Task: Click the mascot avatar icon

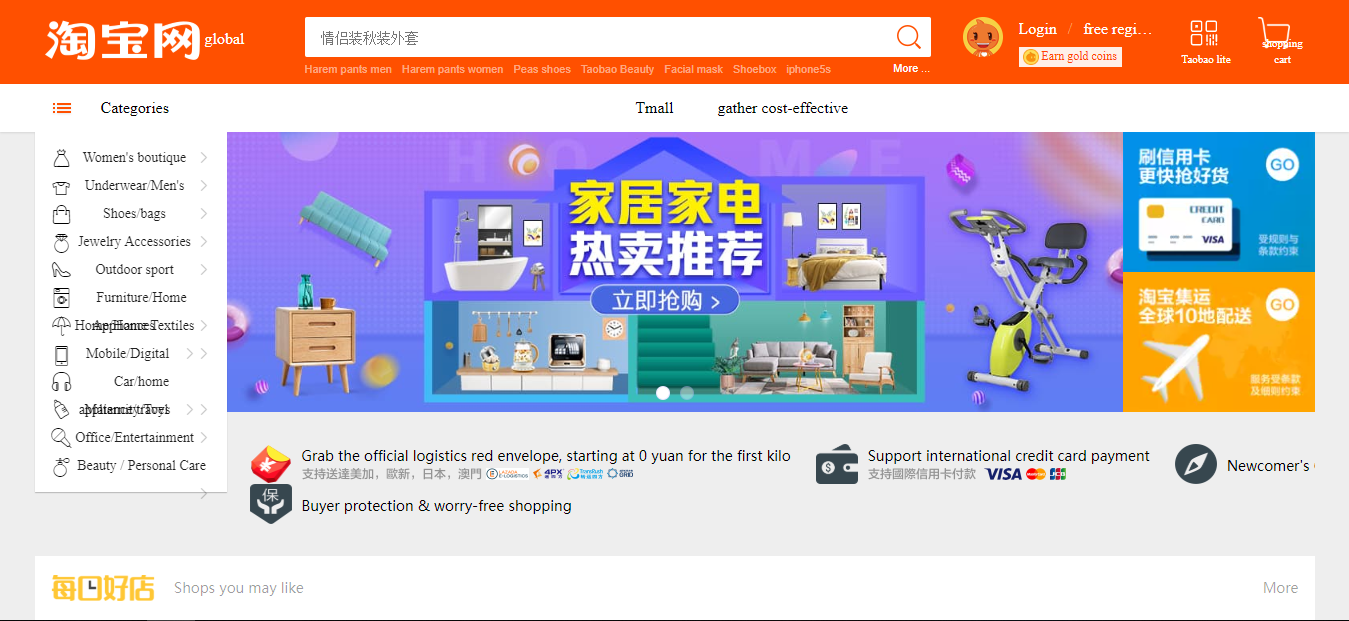Action: (982, 37)
